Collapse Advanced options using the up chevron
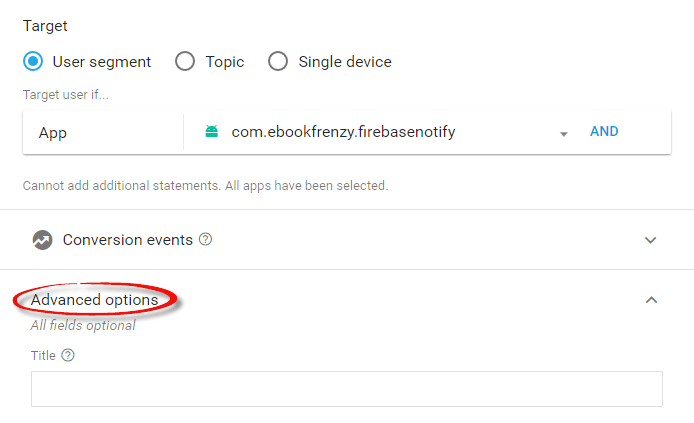694x423 pixels. (x=651, y=300)
